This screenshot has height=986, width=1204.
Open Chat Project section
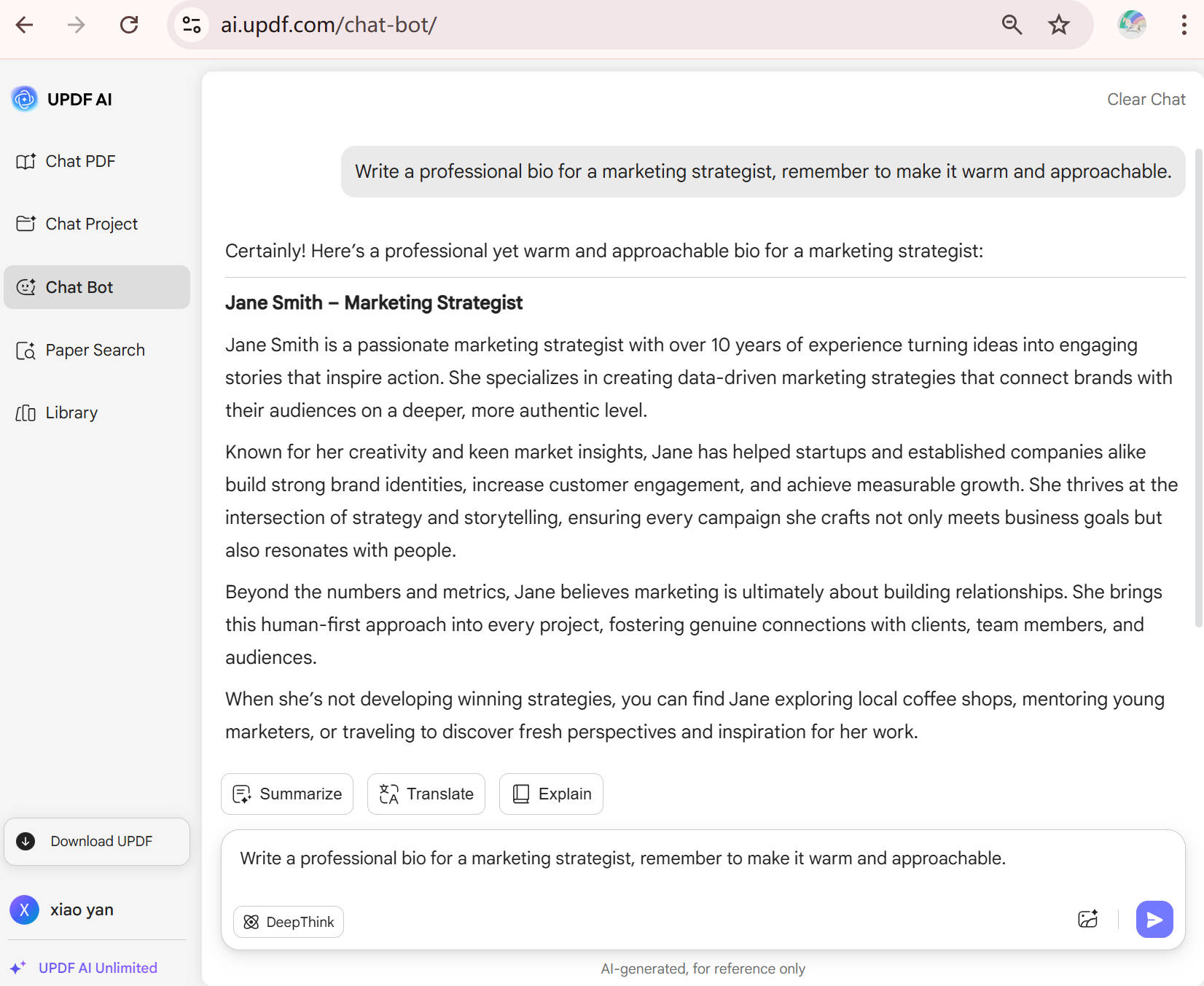pos(91,224)
